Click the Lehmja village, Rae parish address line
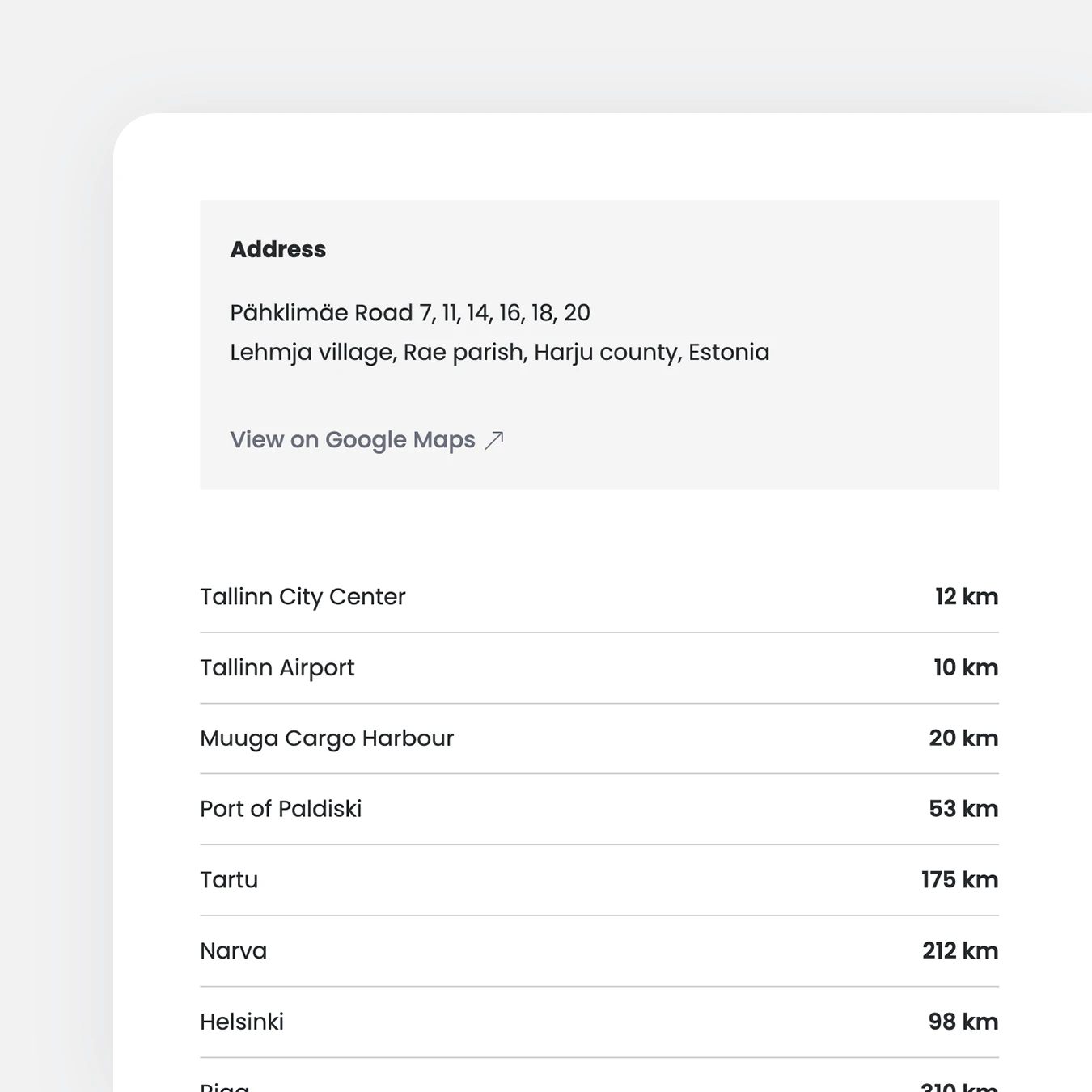 pos(500,353)
